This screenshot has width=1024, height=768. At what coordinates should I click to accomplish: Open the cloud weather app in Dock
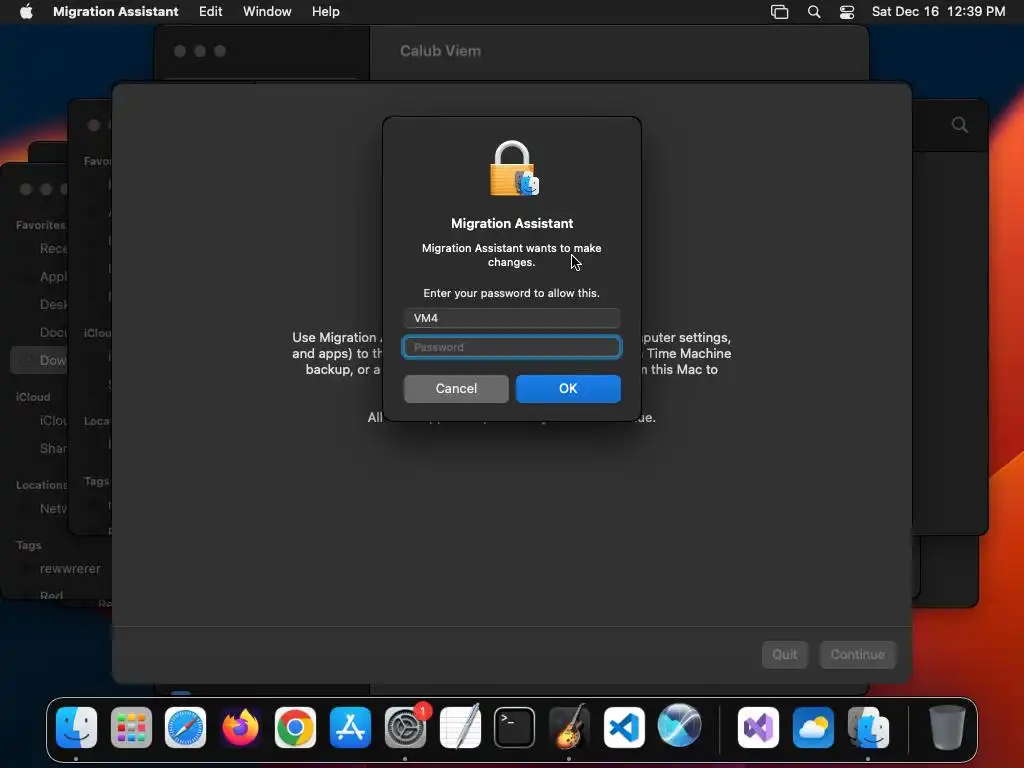point(813,727)
